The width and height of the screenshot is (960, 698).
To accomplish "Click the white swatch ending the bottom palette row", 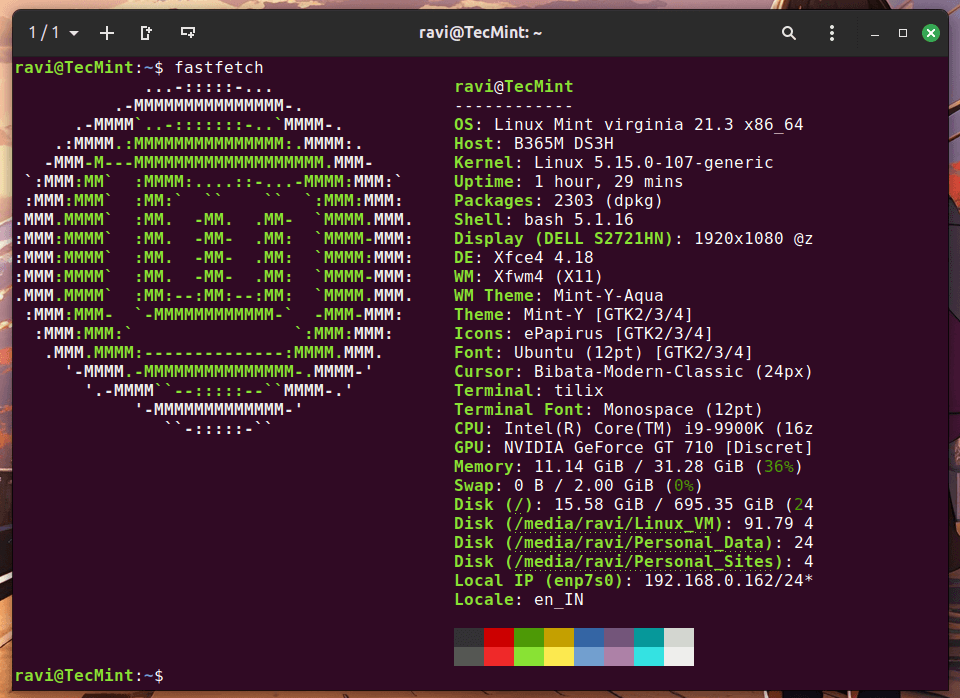I will tap(678, 656).
